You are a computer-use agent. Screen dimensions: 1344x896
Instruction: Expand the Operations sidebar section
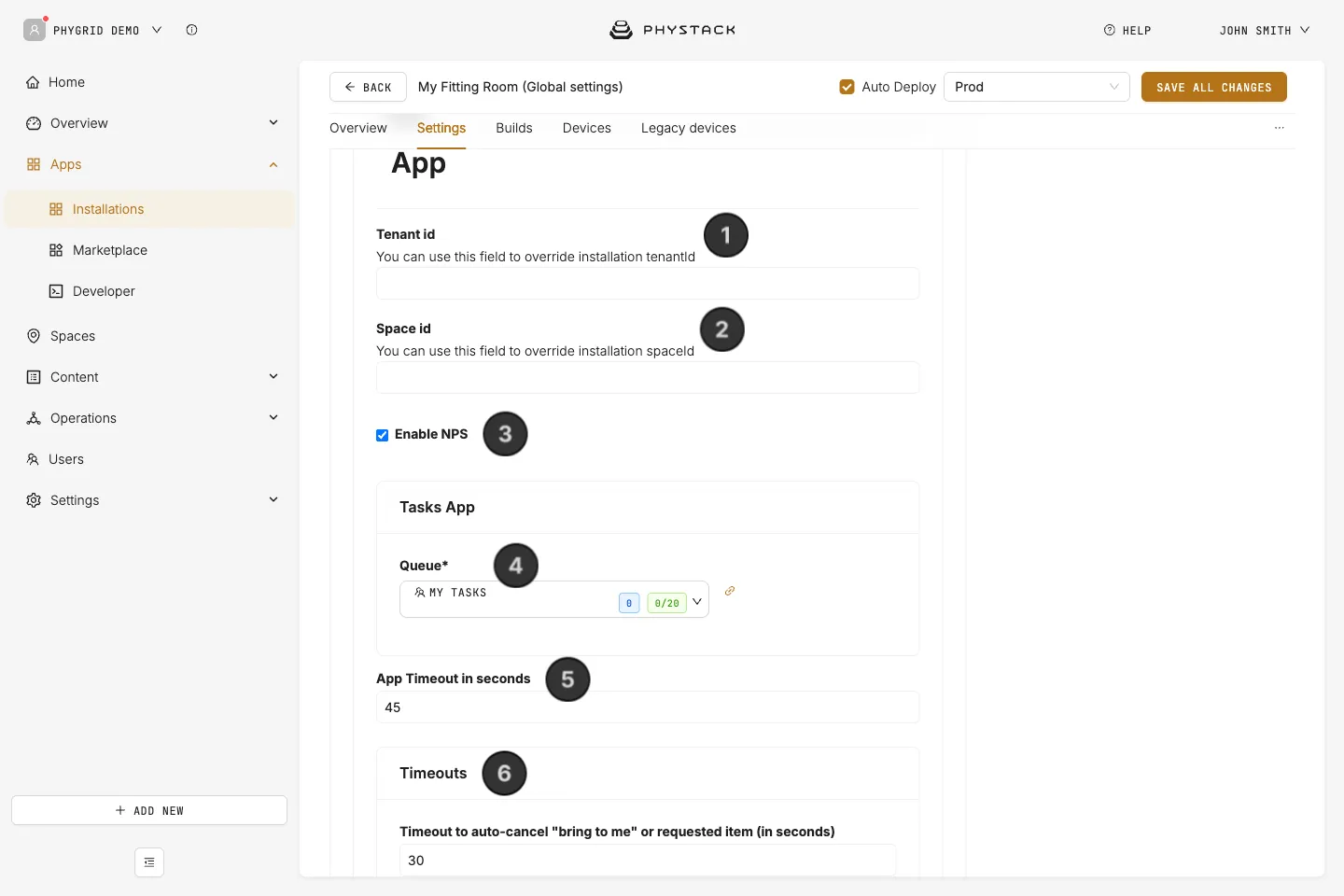pyautogui.click(x=273, y=417)
